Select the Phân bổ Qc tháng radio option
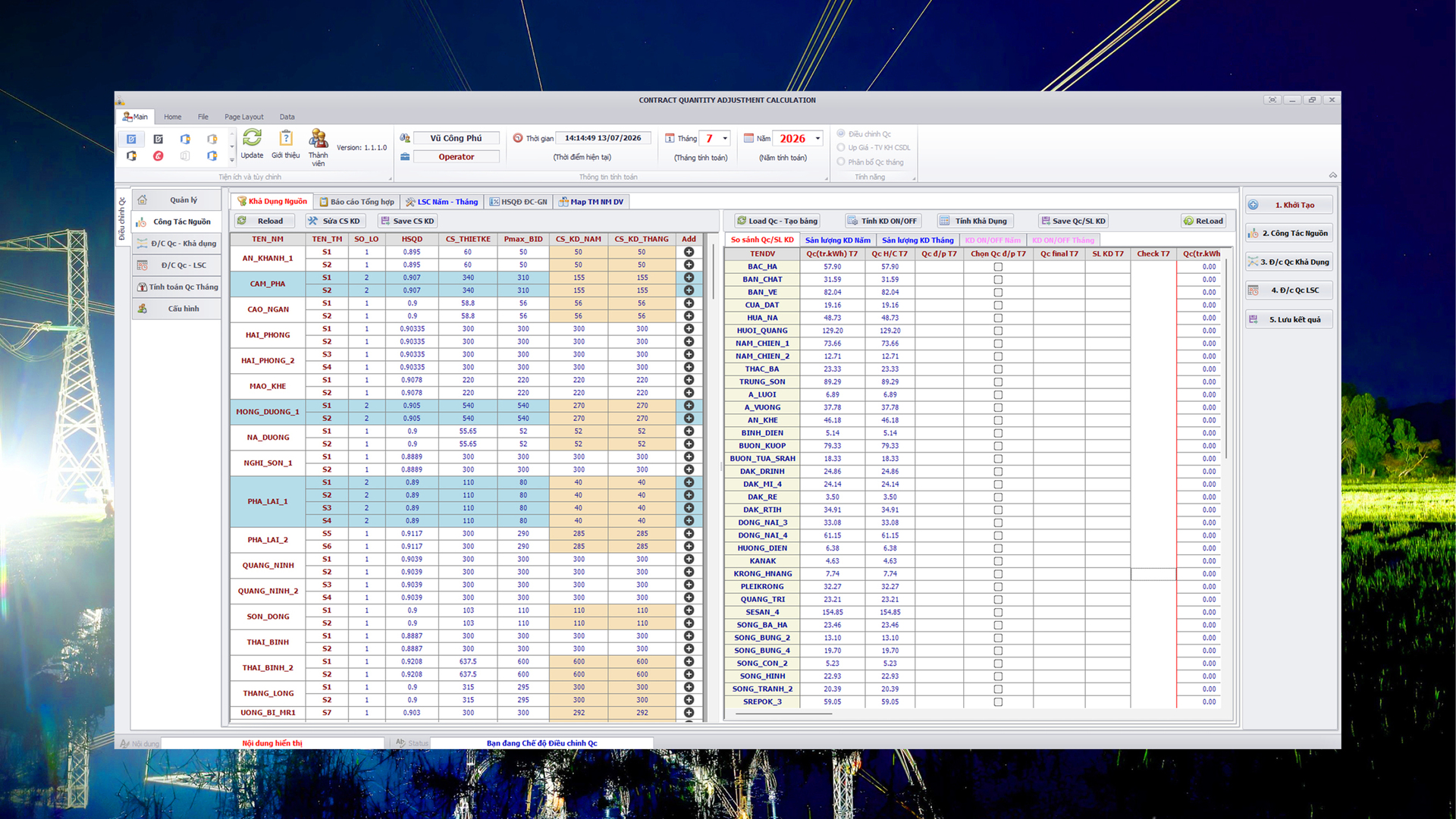This screenshot has height=819, width=1456. (841, 162)
